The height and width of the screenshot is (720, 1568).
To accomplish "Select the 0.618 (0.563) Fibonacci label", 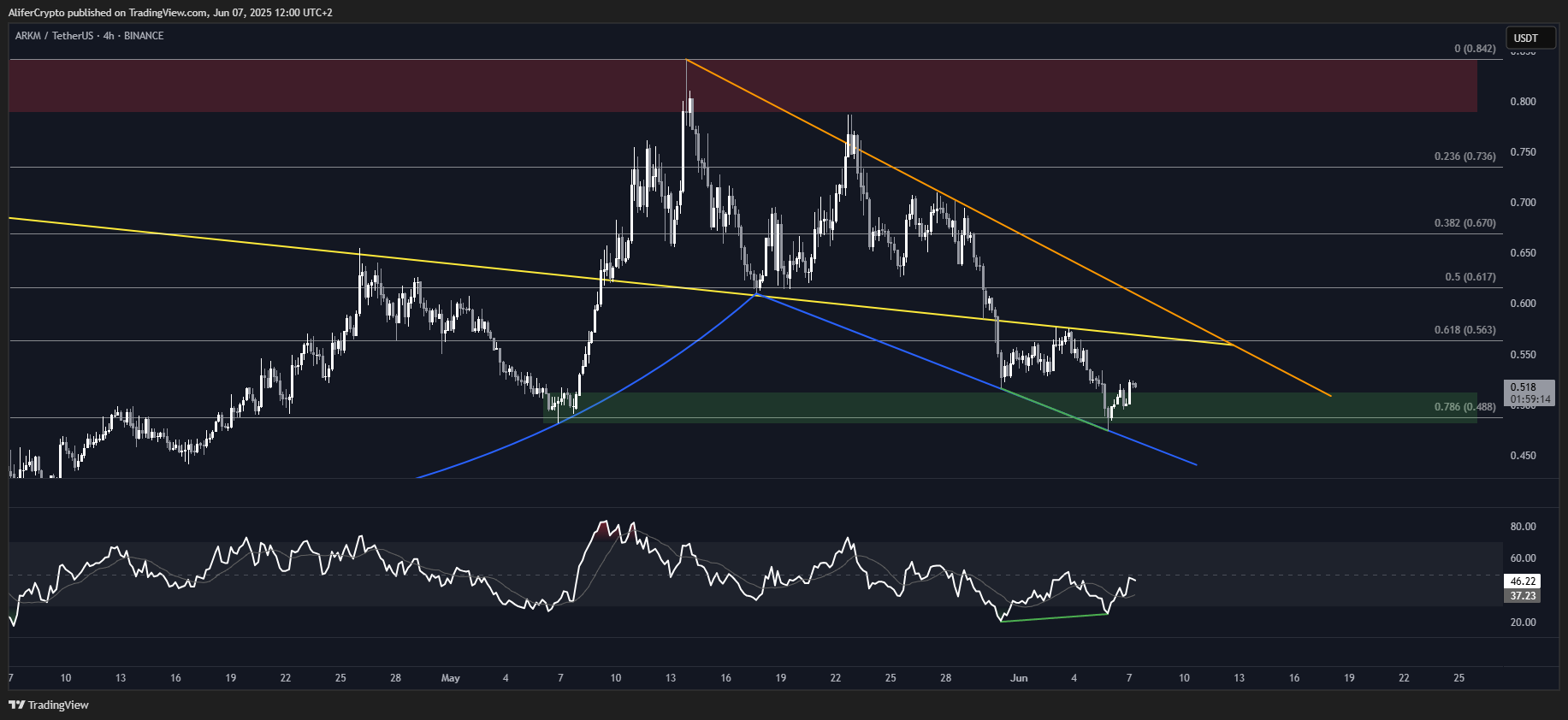I will tap(1465, 330).
